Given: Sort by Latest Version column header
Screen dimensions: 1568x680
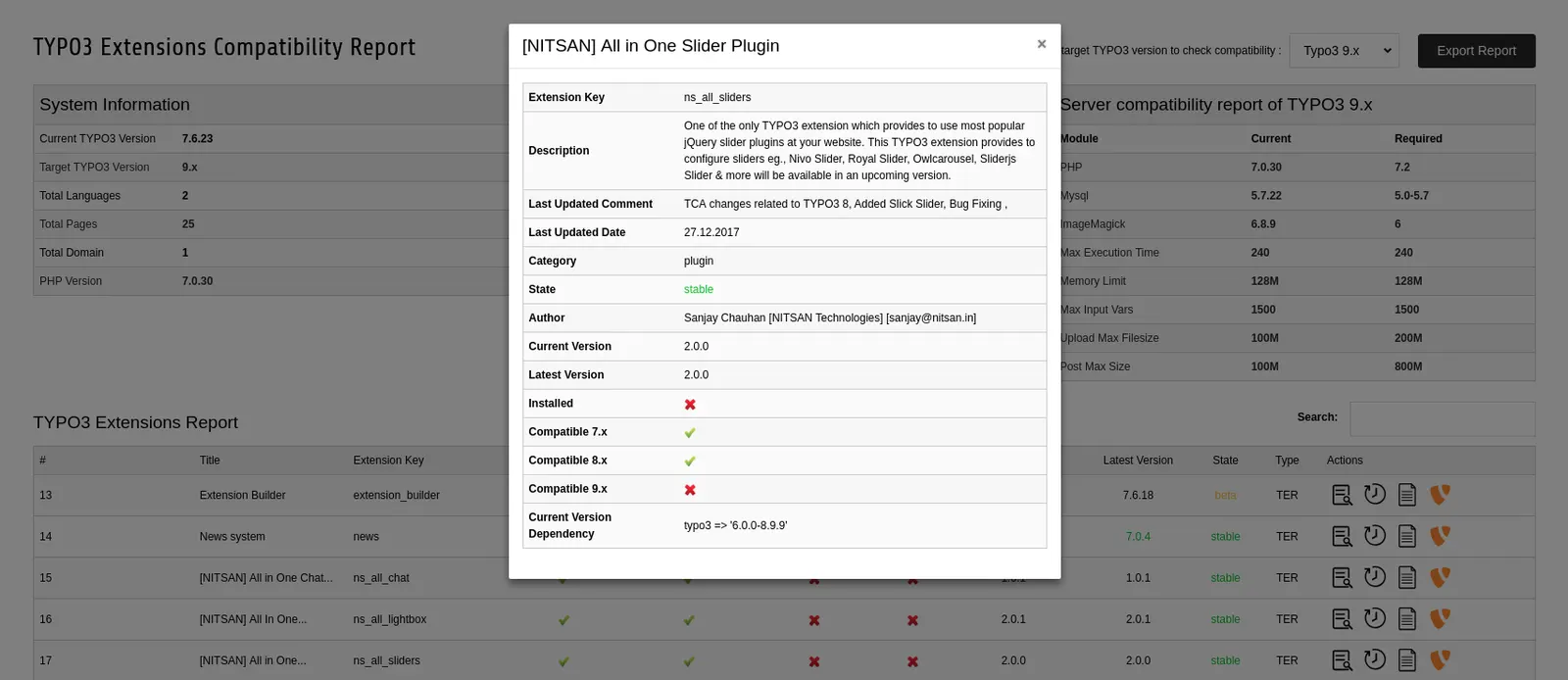Looking at the screenshot, I should [x=1138, y=461].
